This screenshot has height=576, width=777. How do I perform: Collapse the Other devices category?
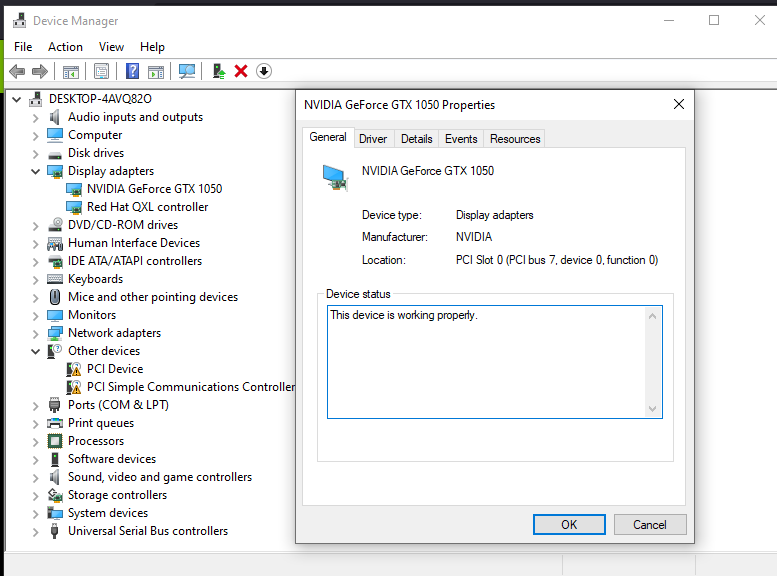[x=35, y=351]
